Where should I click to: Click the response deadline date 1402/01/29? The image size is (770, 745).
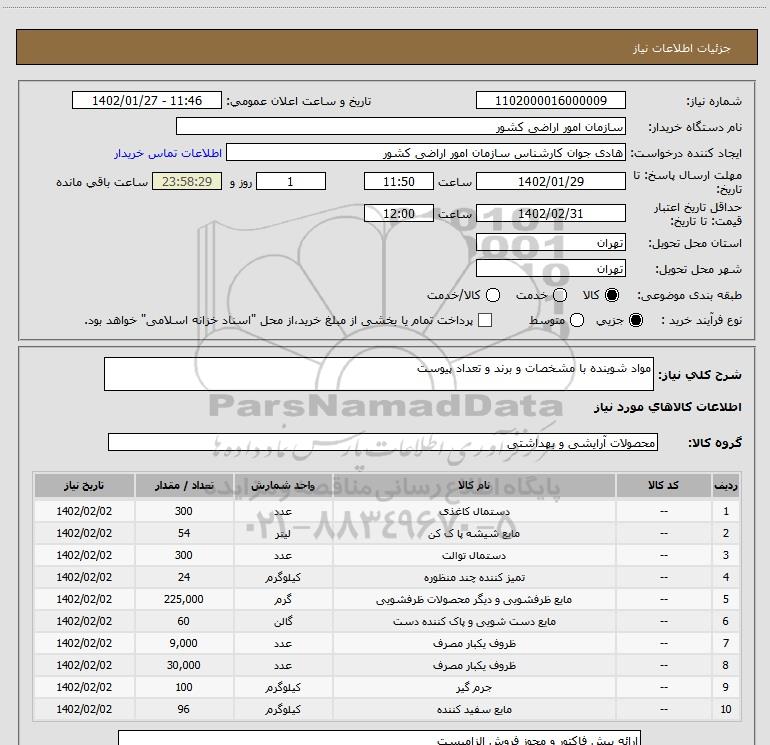click(x=550, y=181)
